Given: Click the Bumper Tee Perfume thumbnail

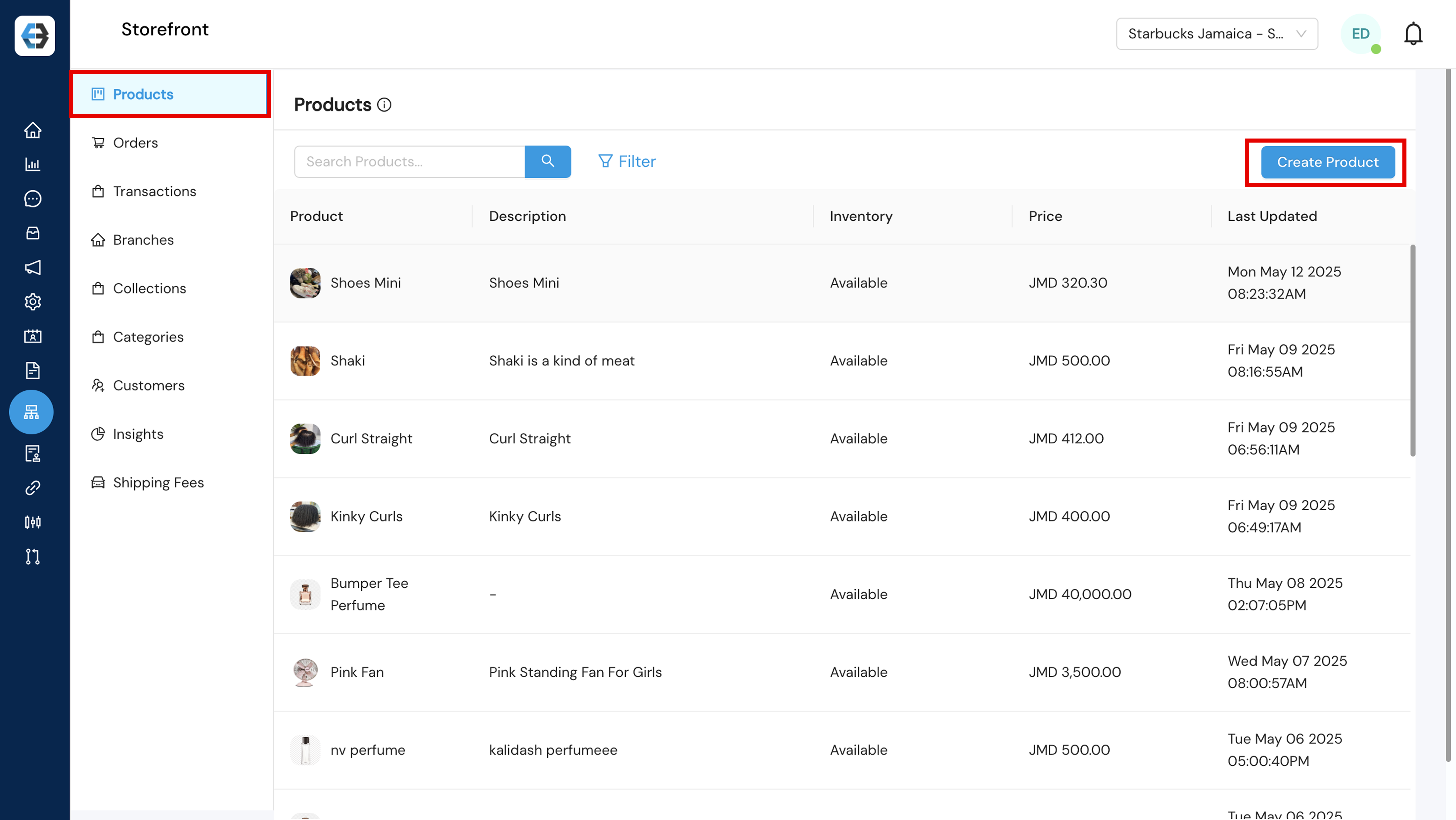Looking at the screenshot, I should coord(305,595).
